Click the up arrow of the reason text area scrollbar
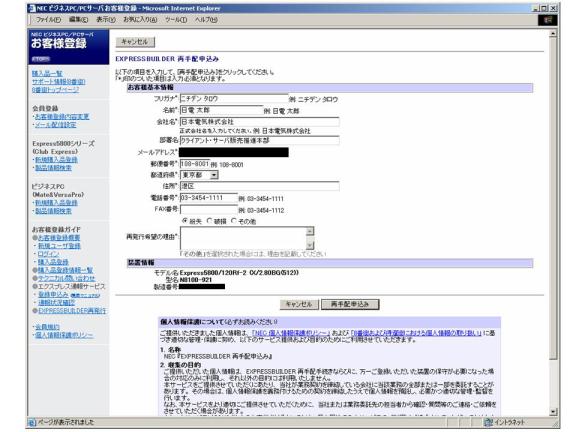This screenshot has height=432, width=576. 310,231
